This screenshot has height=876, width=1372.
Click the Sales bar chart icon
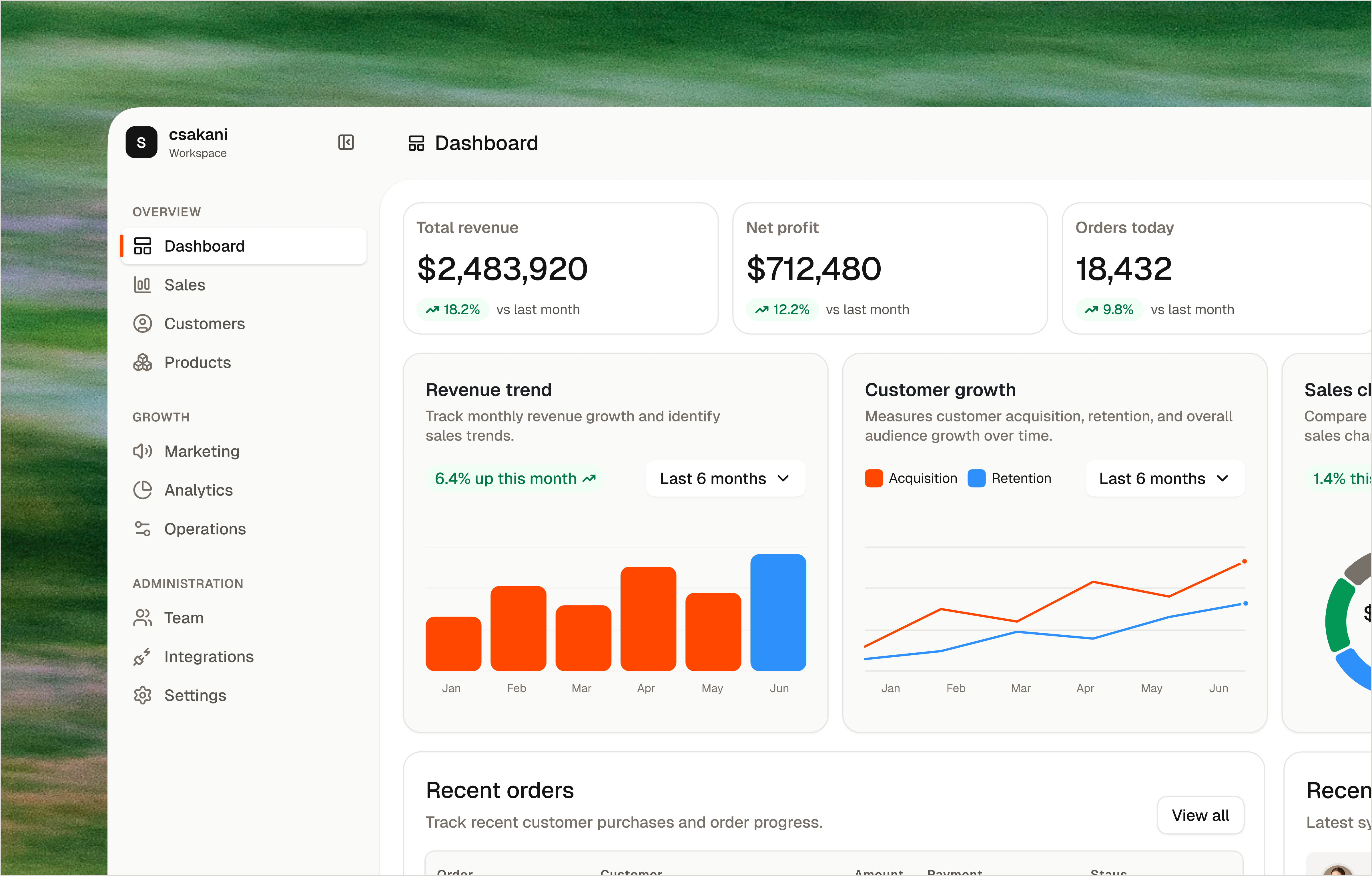click(142, 285)
